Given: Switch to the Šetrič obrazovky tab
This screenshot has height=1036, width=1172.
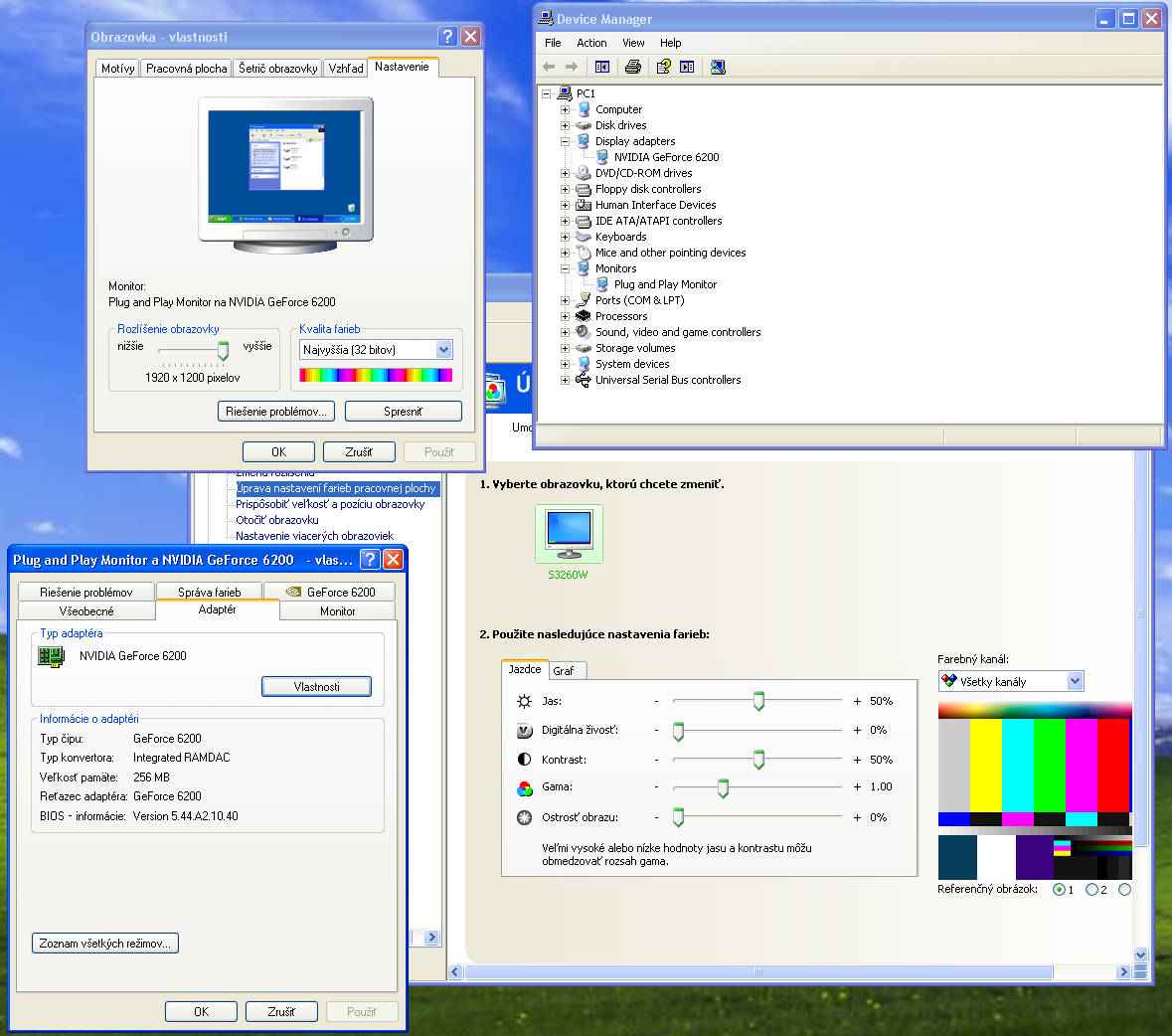Looking at the screenshot, I should [277, 69].
